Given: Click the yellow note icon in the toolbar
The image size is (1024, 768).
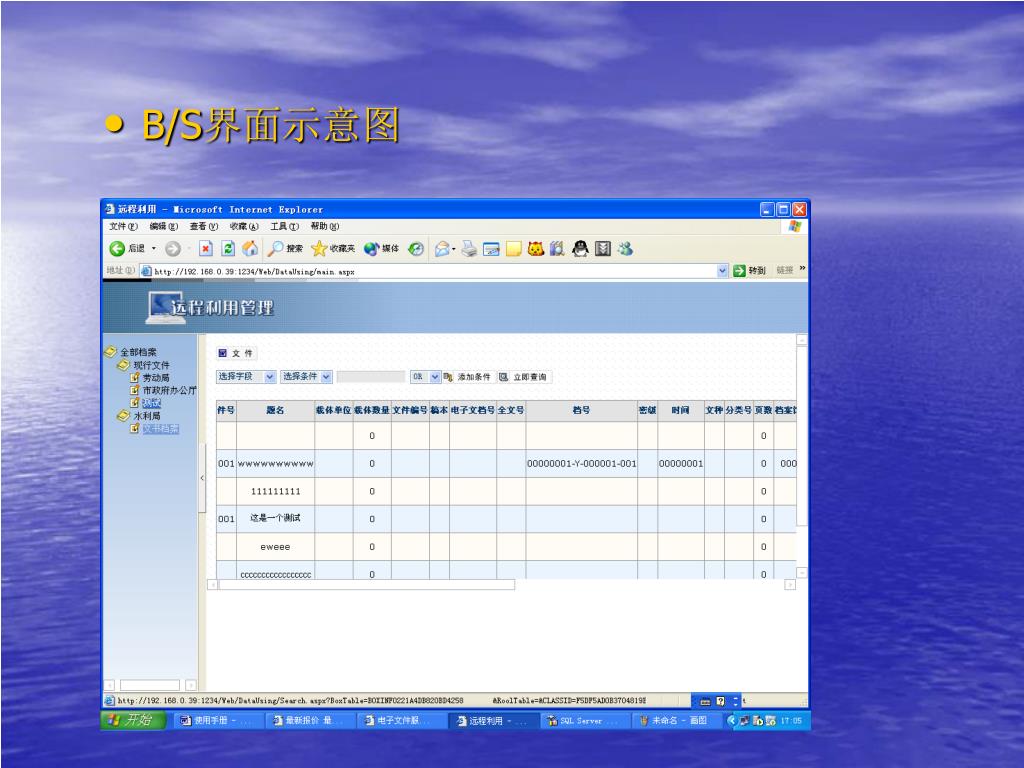Looking at the screenshot, I should 513,249.
